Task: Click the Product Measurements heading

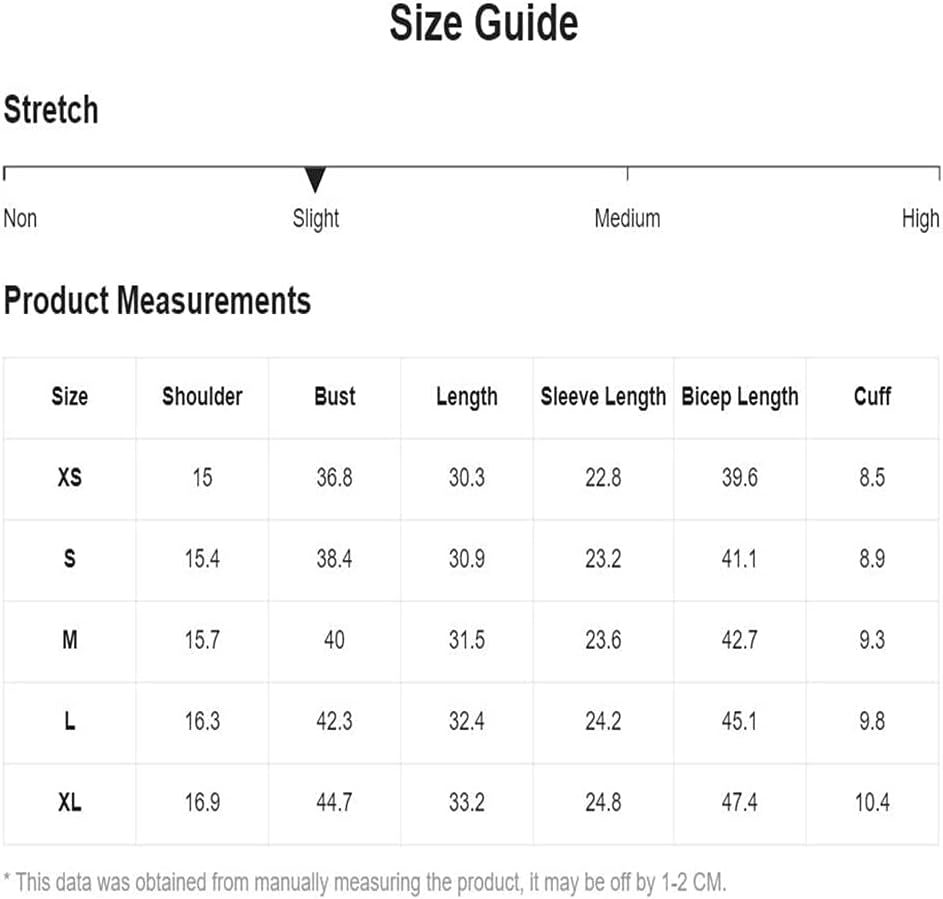Action: click(157, 300)
